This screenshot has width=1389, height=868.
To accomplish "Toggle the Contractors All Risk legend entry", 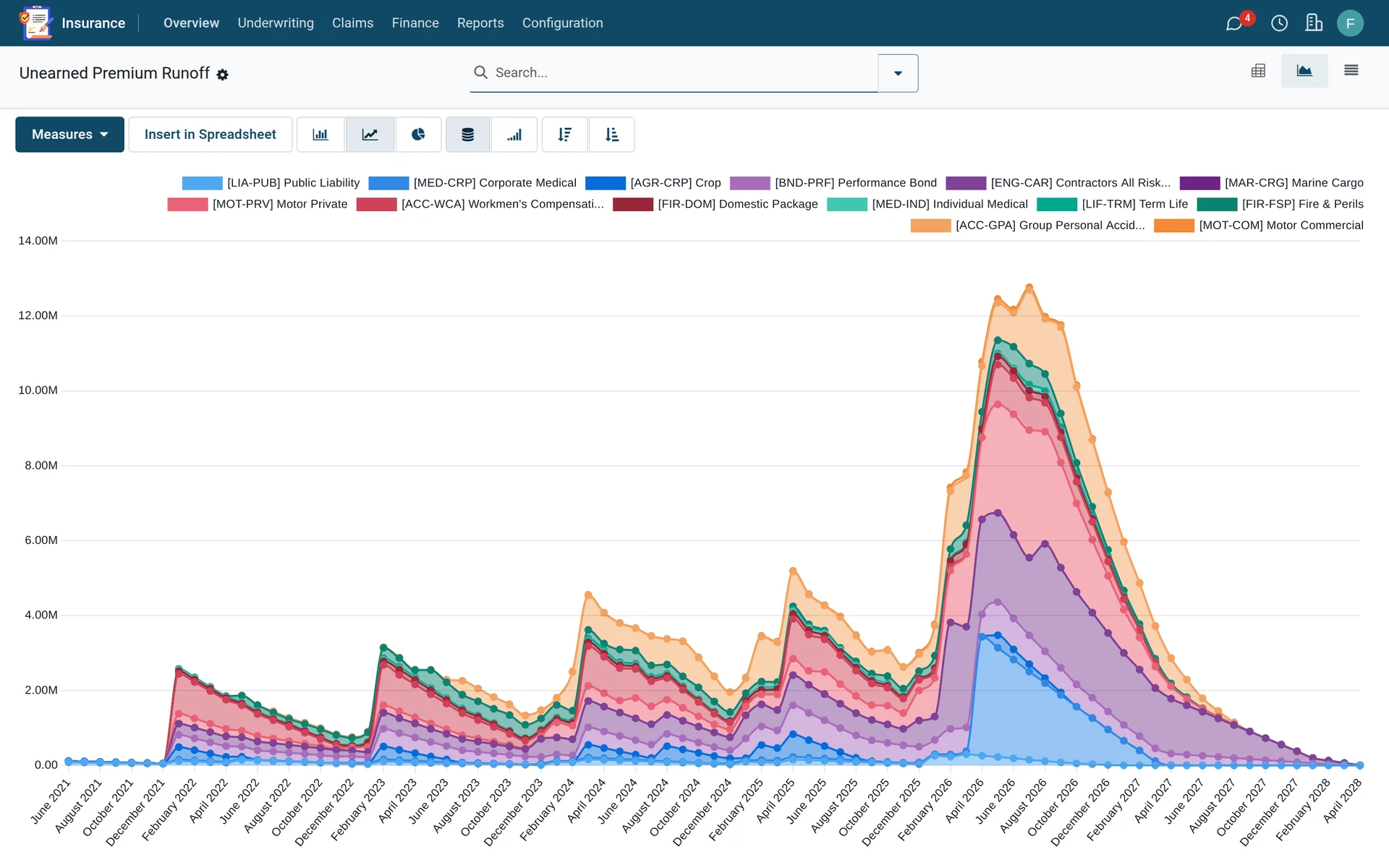I will (1058, 183).
